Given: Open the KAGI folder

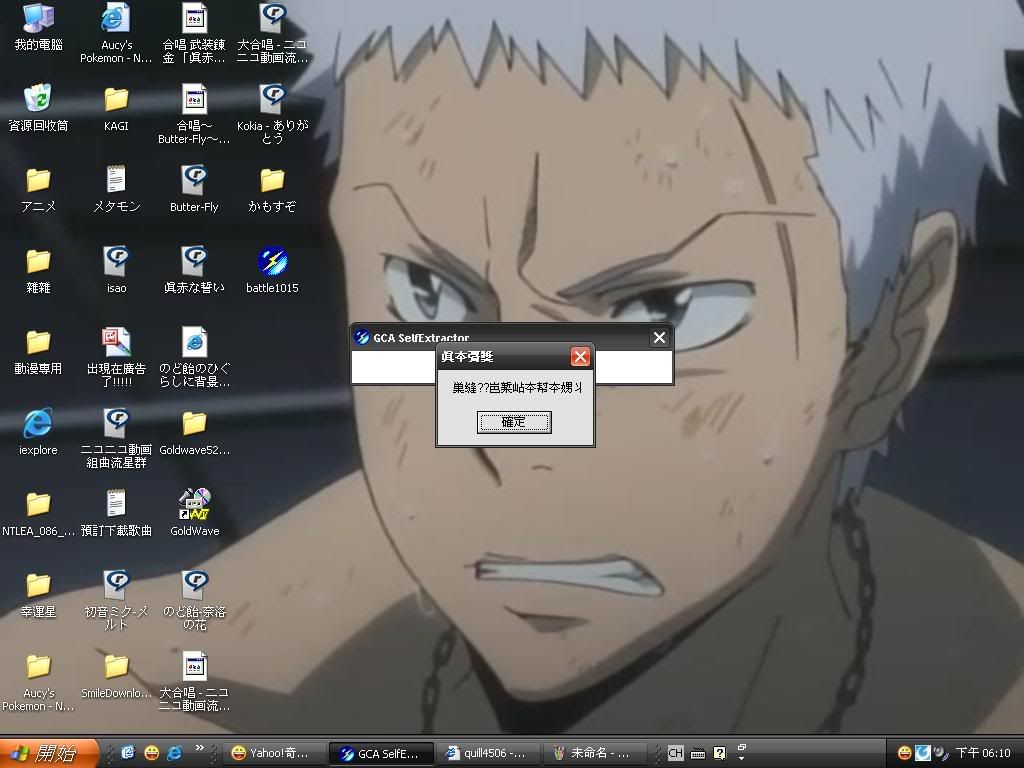Looking at the screenshot, I should [116, 107].
